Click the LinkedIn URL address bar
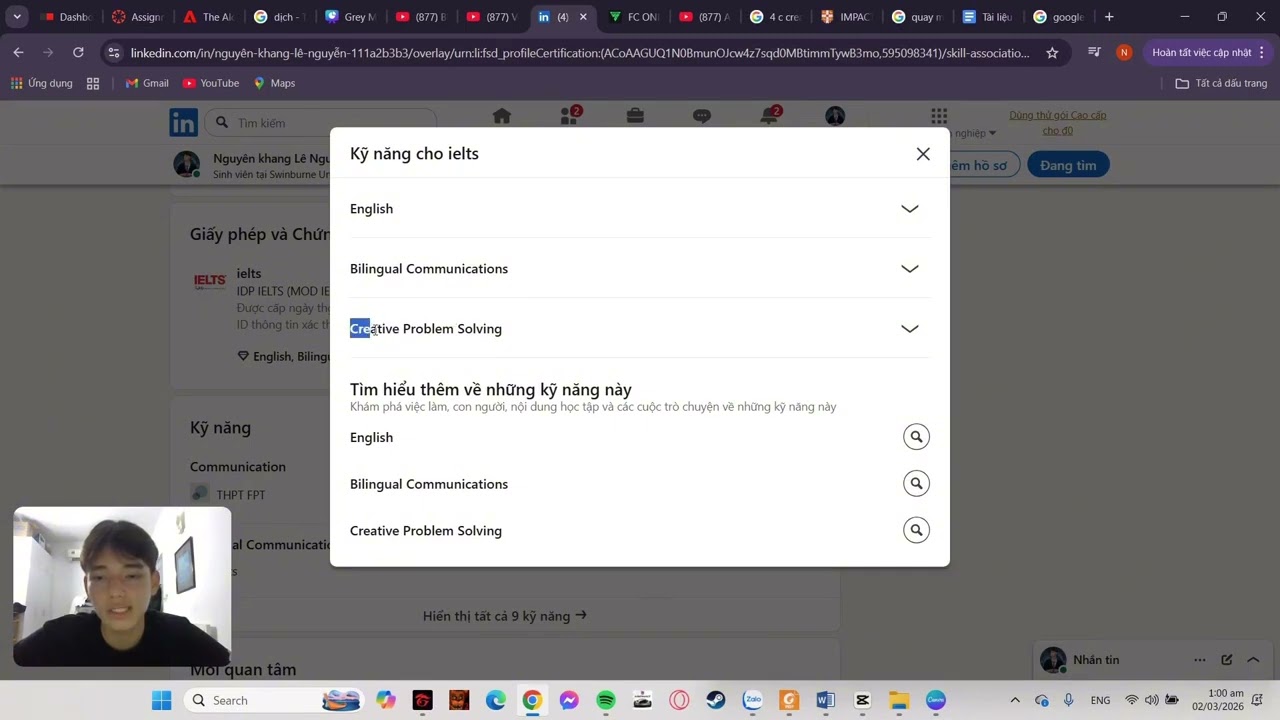 click(x=580, y=53)
